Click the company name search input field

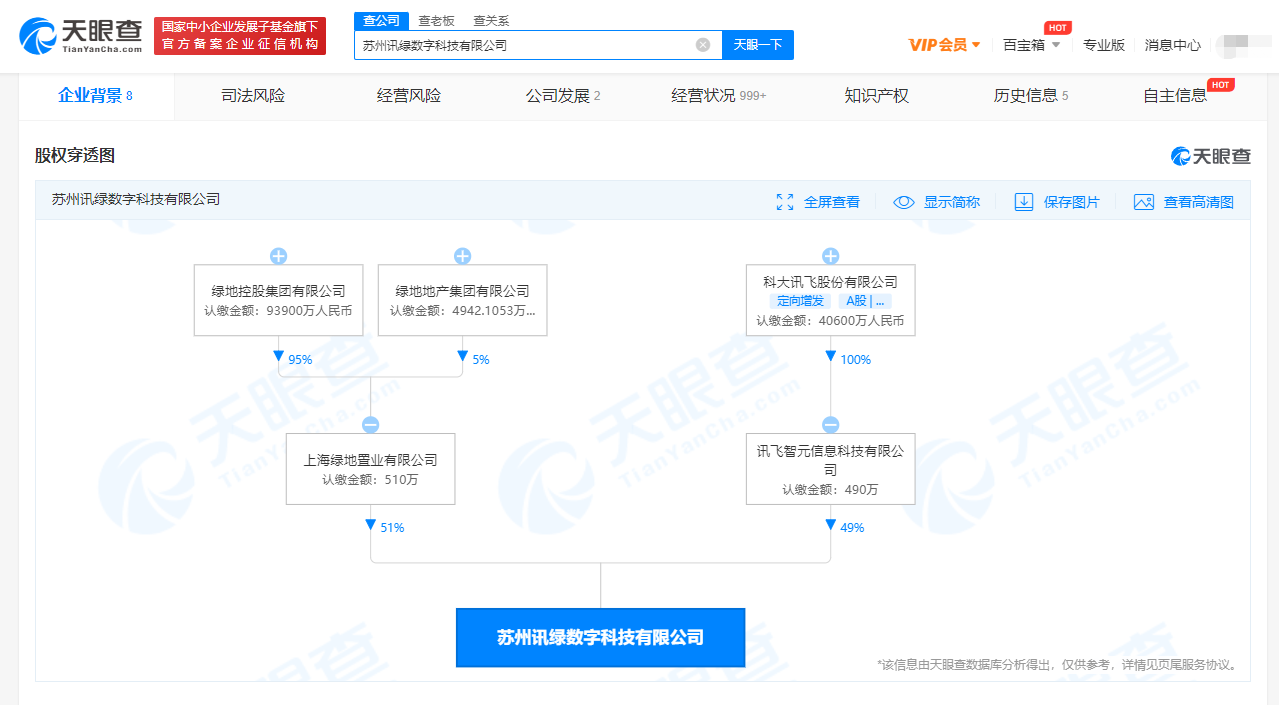525,45
